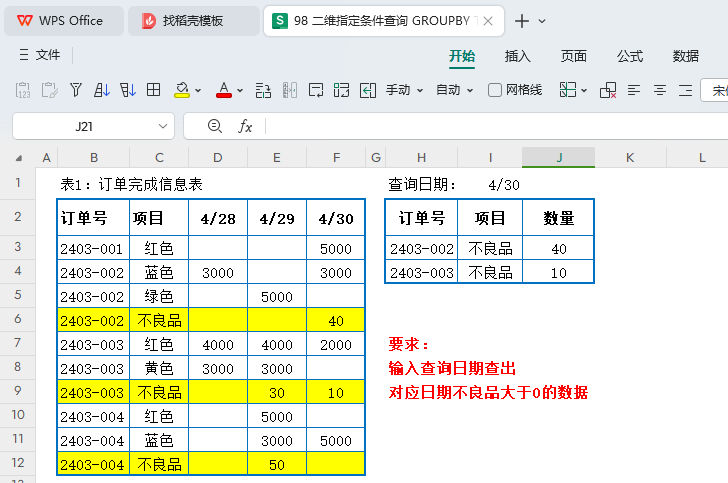Open the 文件 menu
Image resolution: width=728 pixels, height=483 pixels.
tap(40, 55)
